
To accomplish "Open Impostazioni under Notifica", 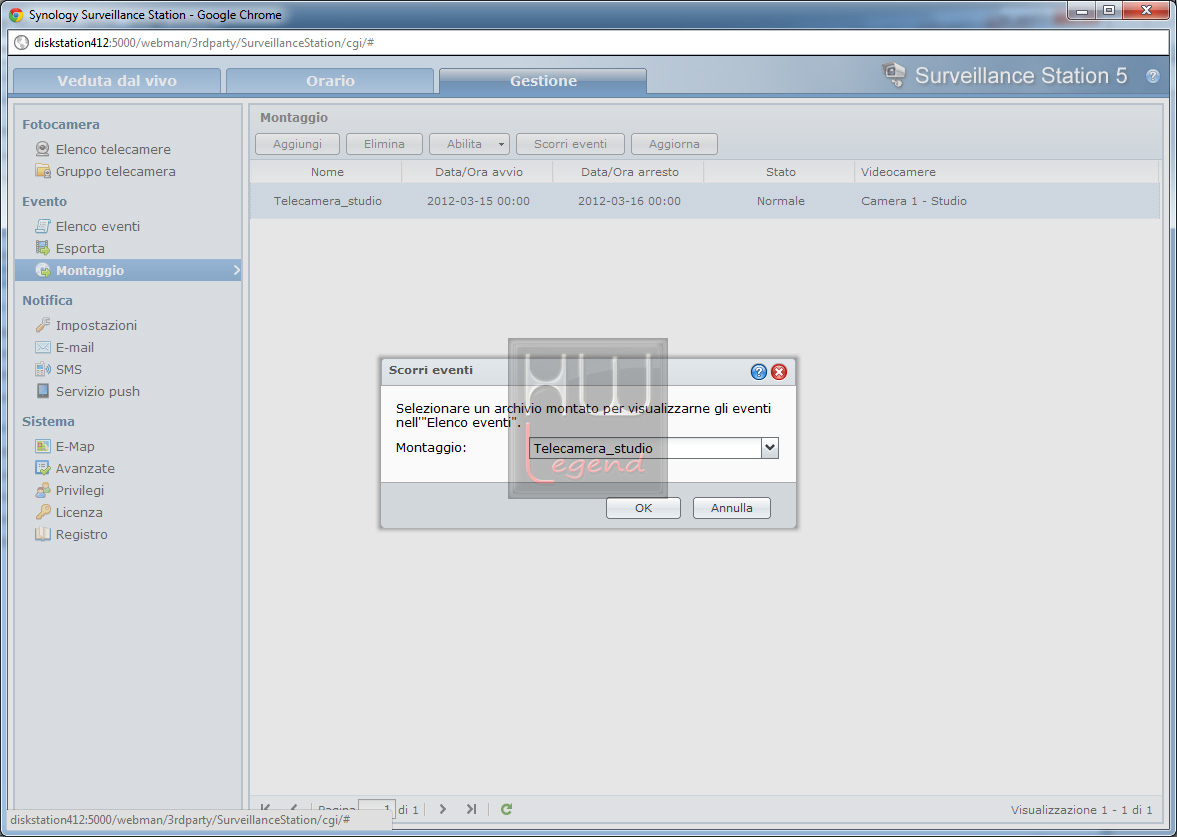I will [x=96, y=325].
